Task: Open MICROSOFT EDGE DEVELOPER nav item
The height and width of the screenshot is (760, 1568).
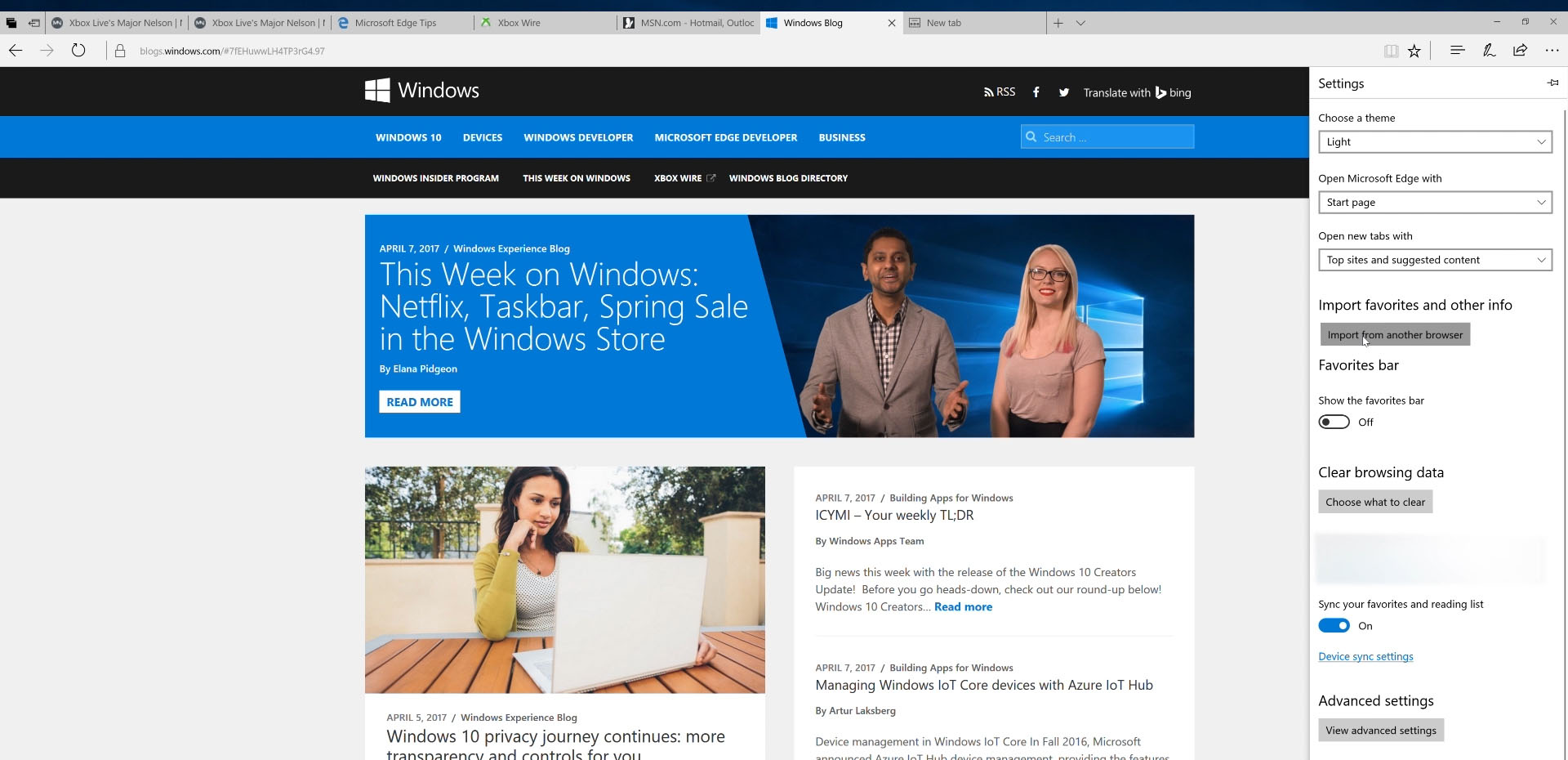Action: pos(726,137)
